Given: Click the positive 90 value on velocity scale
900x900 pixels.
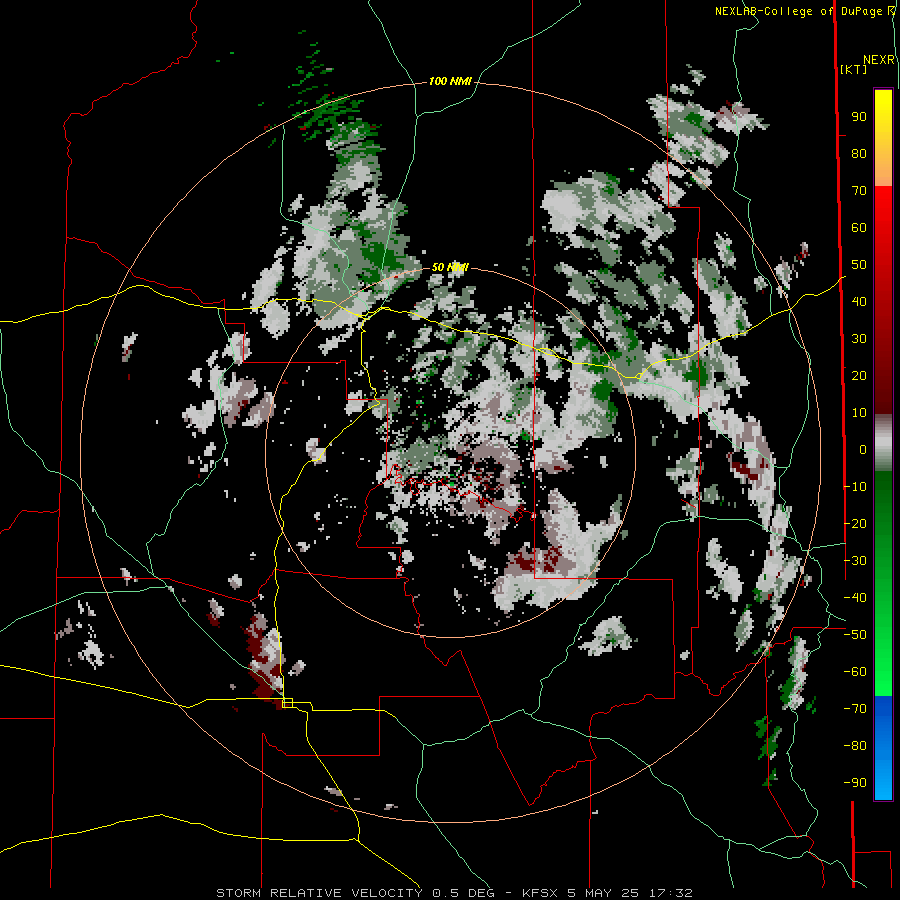Looking at the screenshot, I should pos(859,117).
